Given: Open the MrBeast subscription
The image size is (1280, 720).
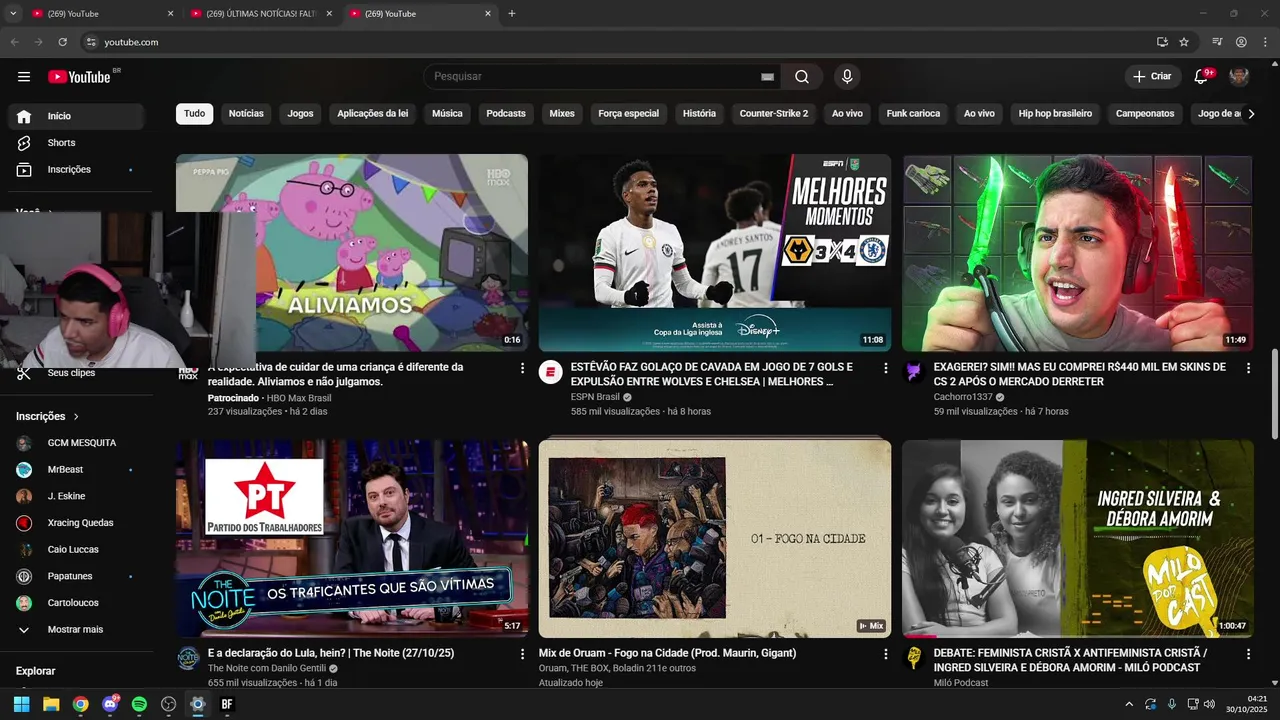Looking at the screenshot, I should (x=76, y=470).
